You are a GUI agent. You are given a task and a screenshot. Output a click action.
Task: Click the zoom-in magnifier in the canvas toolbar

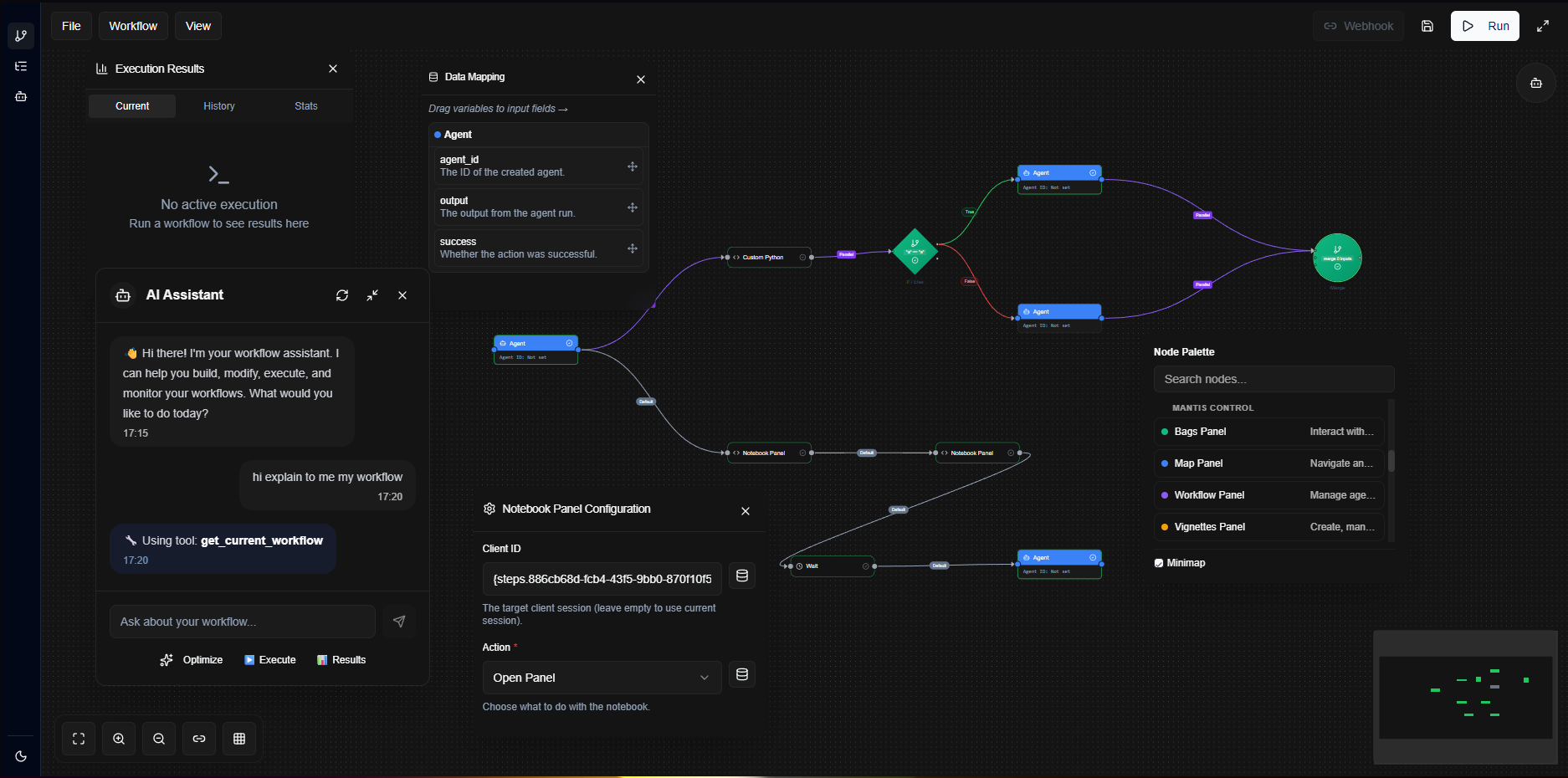click(118, 739)
